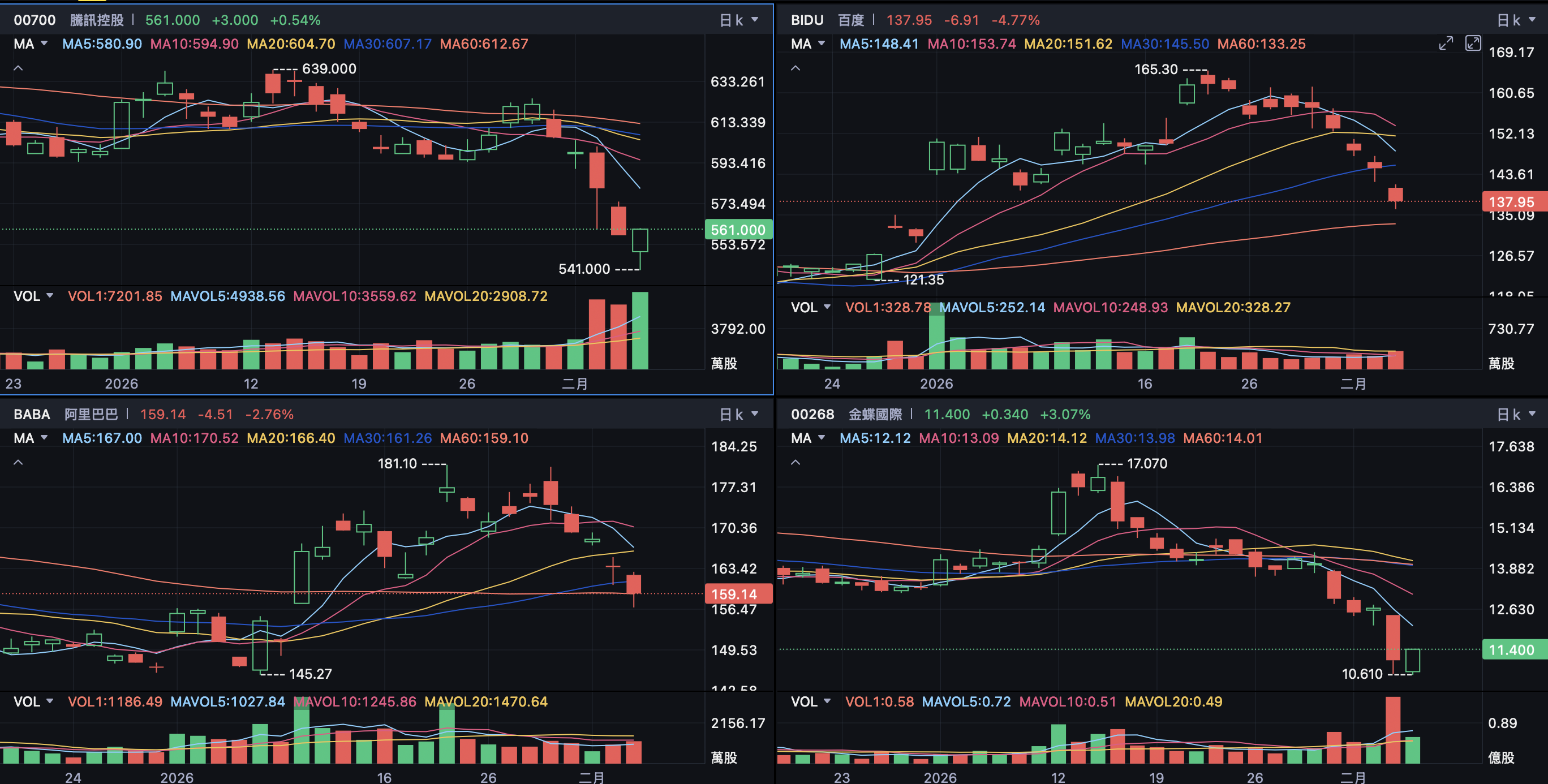Image resolution: width=1548 pixels, height=784 pixels.
Task: Click the MA60:133.25 legend label in BIDU chart
Action: point(1261,44)
